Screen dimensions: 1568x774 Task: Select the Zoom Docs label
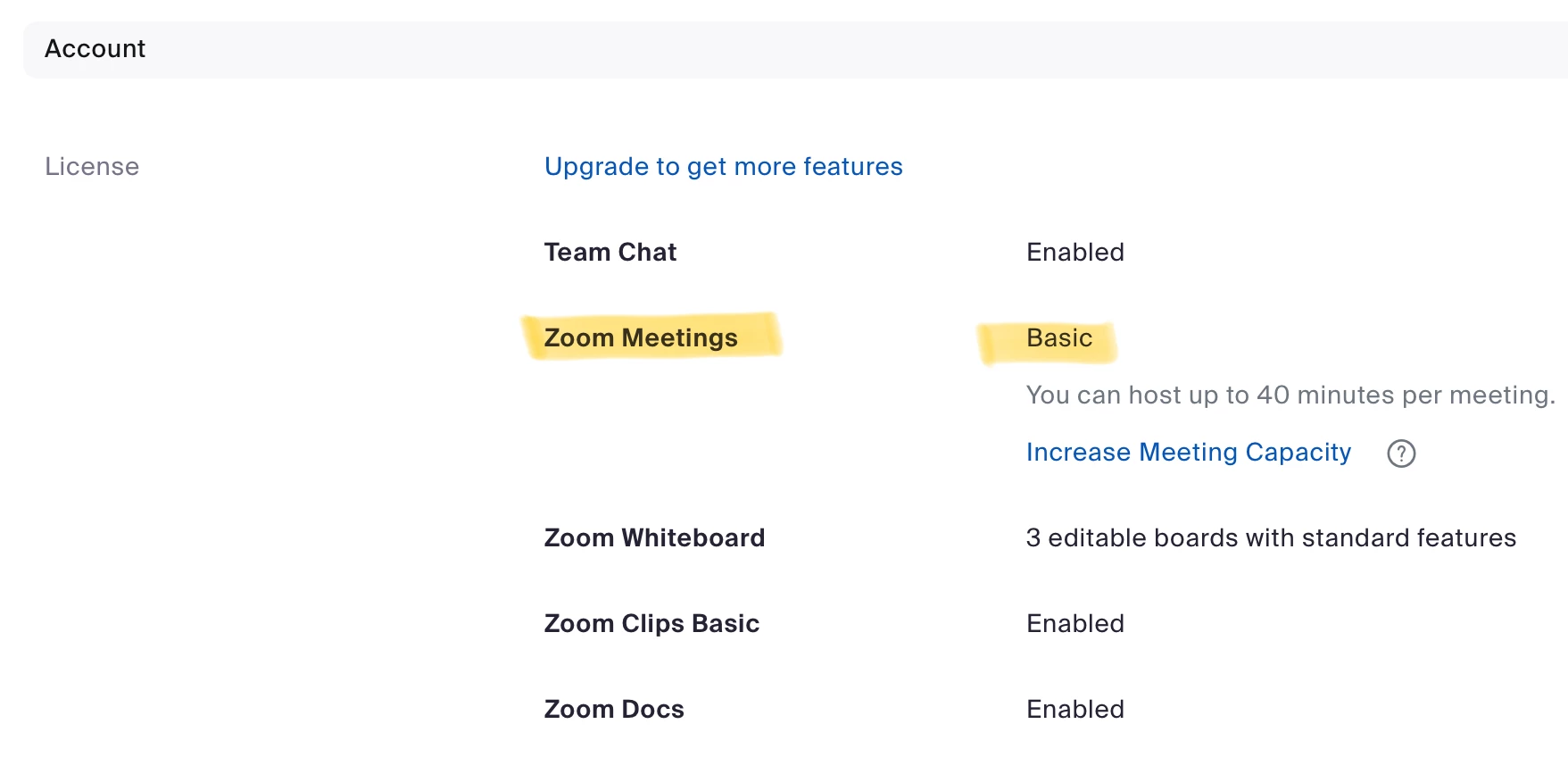point(614,710)
